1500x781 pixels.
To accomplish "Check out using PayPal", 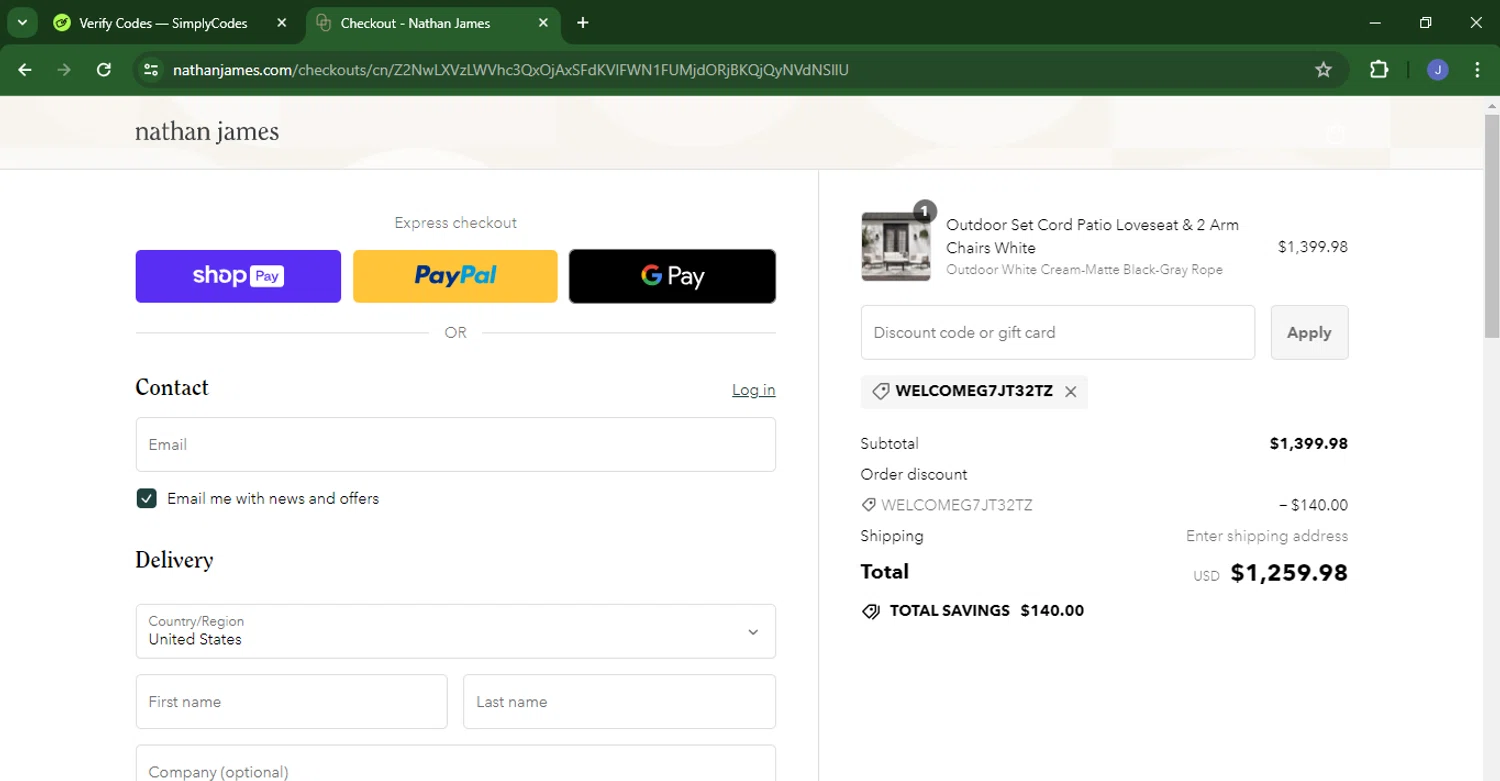I will (x=455, y=276).
